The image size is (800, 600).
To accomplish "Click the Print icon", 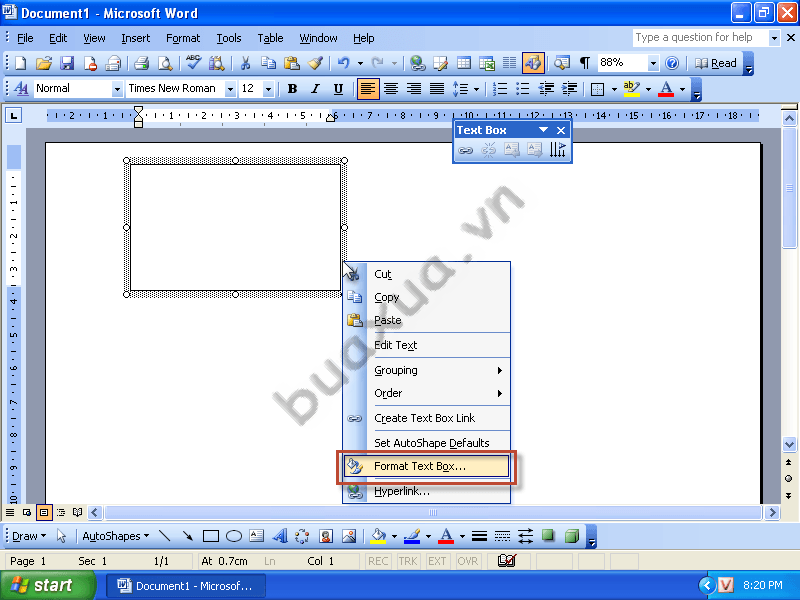I will [x=141, y=63].
